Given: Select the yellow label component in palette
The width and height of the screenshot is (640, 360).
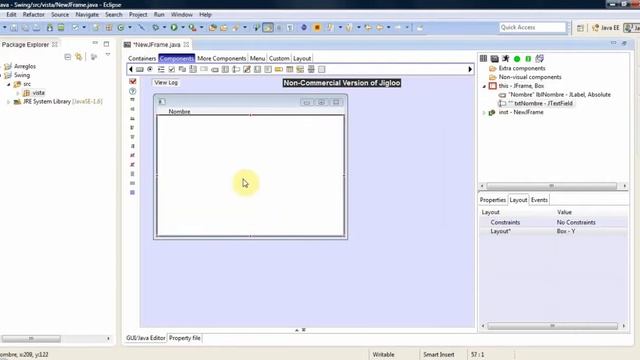Looking at the screenshot, I should (x=279, y=69).
